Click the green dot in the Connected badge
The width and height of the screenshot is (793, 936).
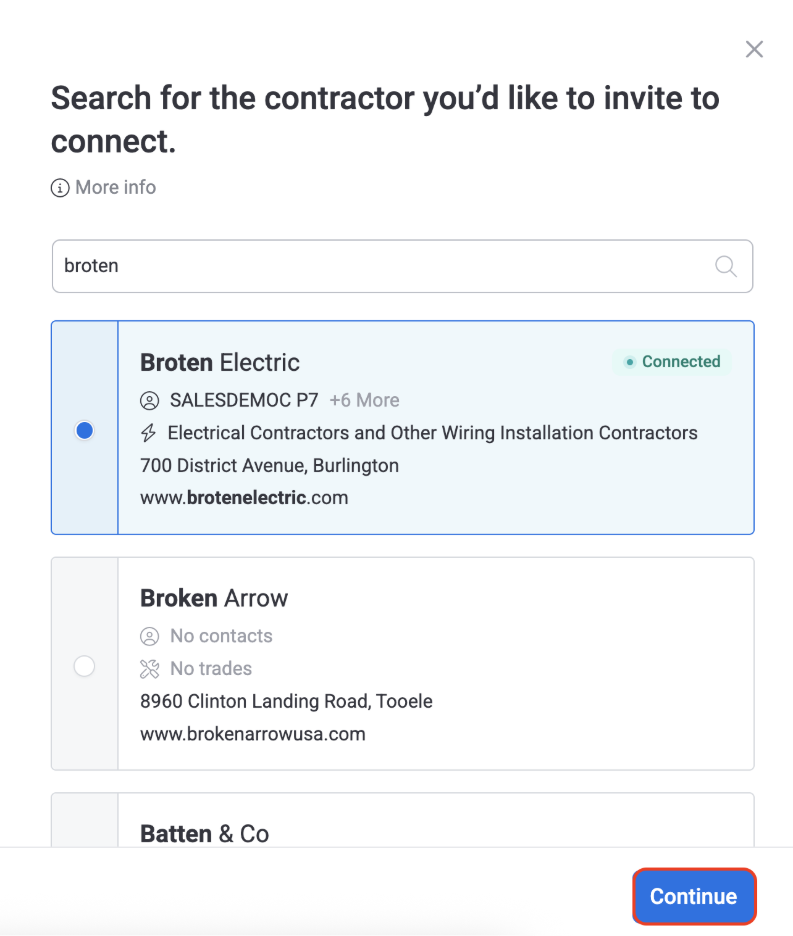point(629,362)
